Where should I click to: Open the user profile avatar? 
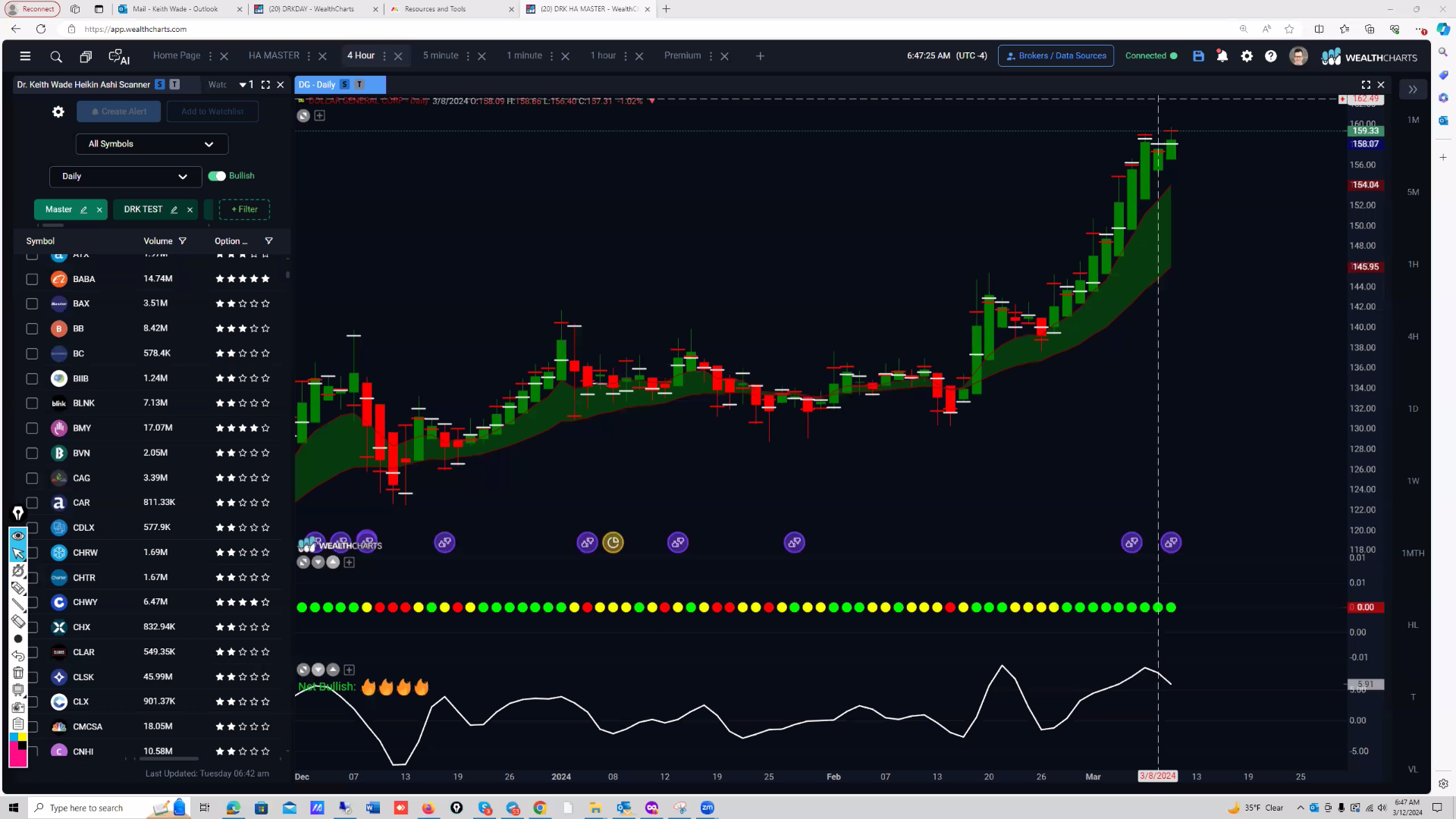(x=1298, y=56)
